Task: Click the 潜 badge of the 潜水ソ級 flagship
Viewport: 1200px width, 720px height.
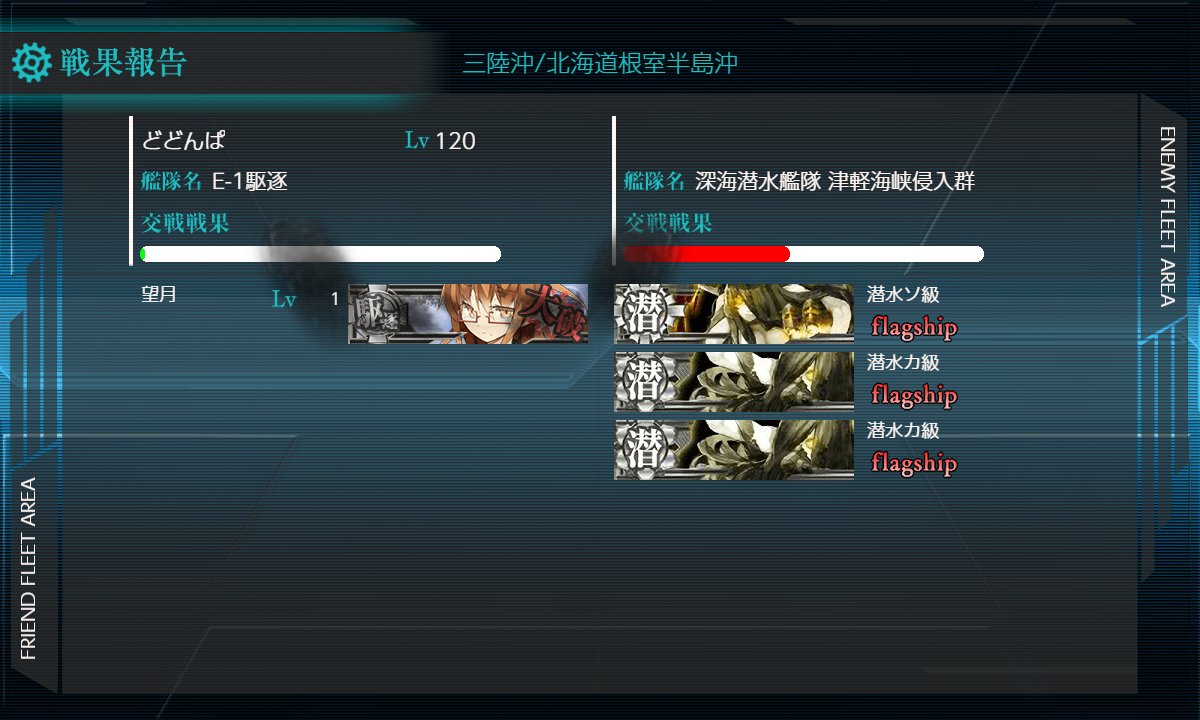Action: point(643,313)
